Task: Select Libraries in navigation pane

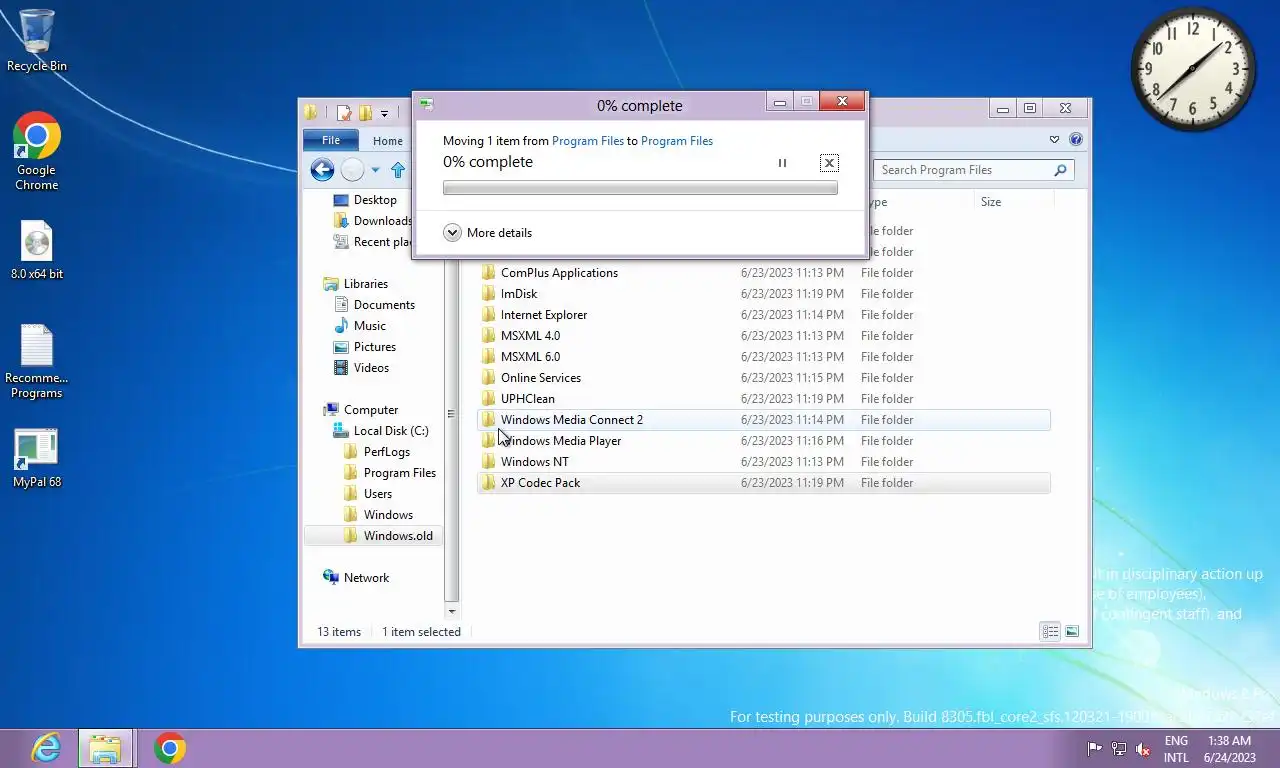Action: pyautogui.click(x=355, y=284)
